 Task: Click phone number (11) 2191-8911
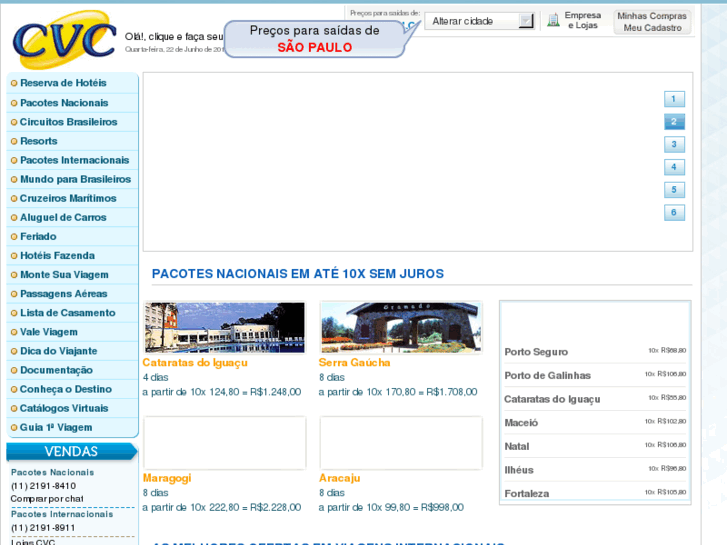pos(43,528)
